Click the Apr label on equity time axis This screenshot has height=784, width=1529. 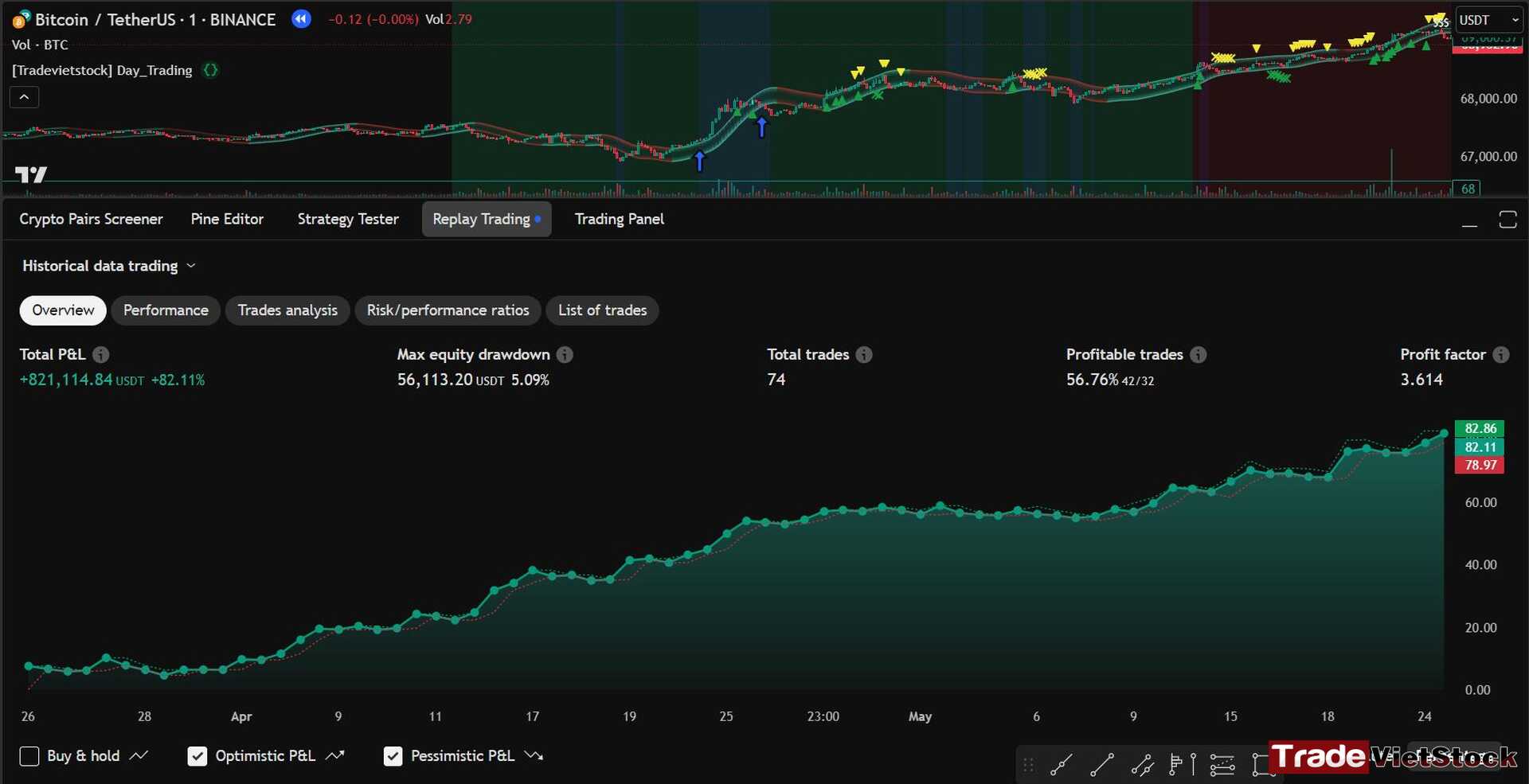241,716
